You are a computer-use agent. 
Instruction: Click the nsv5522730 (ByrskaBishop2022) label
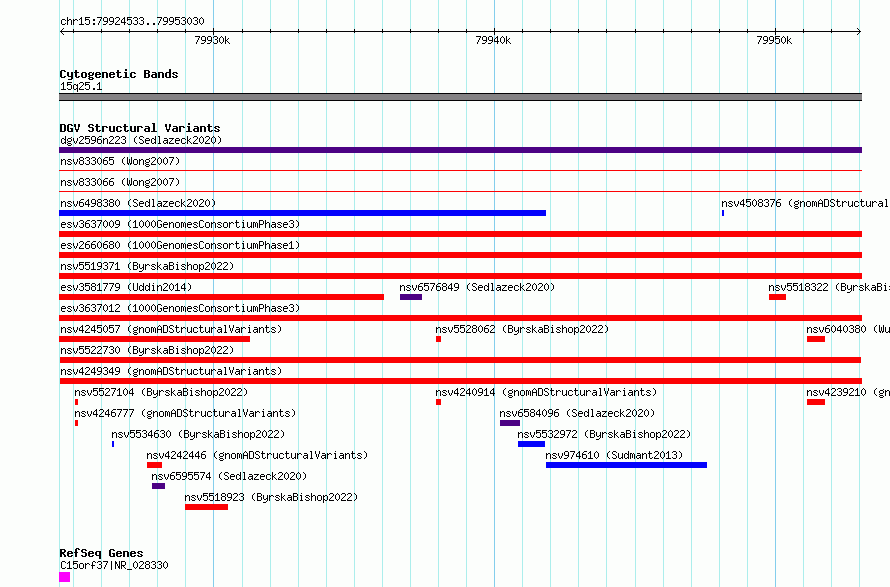(x=147, y=350)
